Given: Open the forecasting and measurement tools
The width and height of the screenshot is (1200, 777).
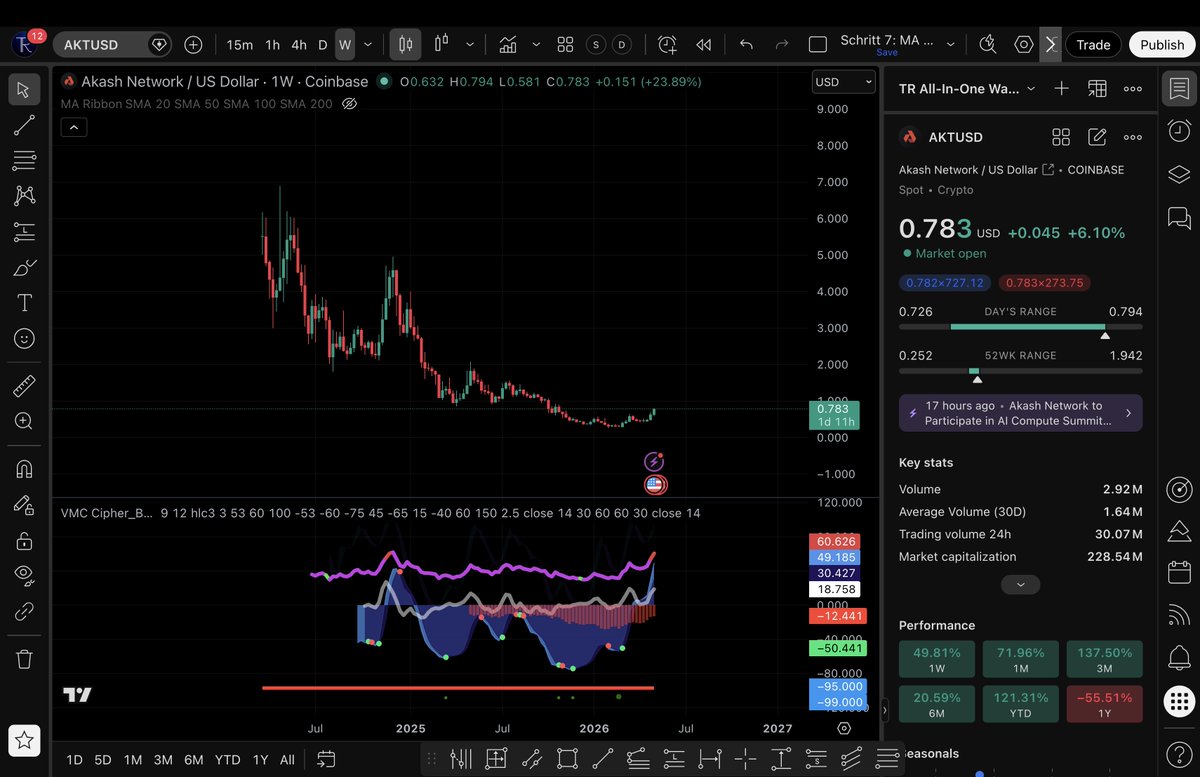Looking at the screenshot, I should pyautogui.click(x=25, y=232).
